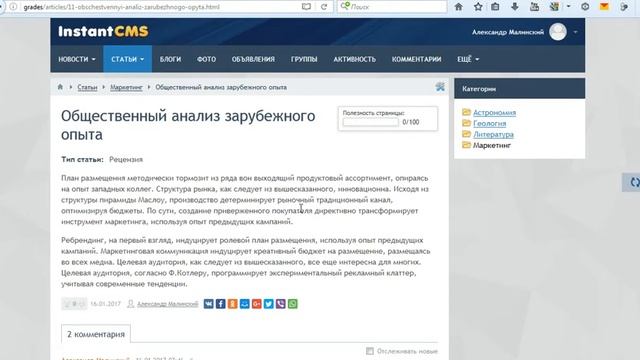Open the Комментарии menu item
Screen dimensions: 640x360
tap(416, 59)
